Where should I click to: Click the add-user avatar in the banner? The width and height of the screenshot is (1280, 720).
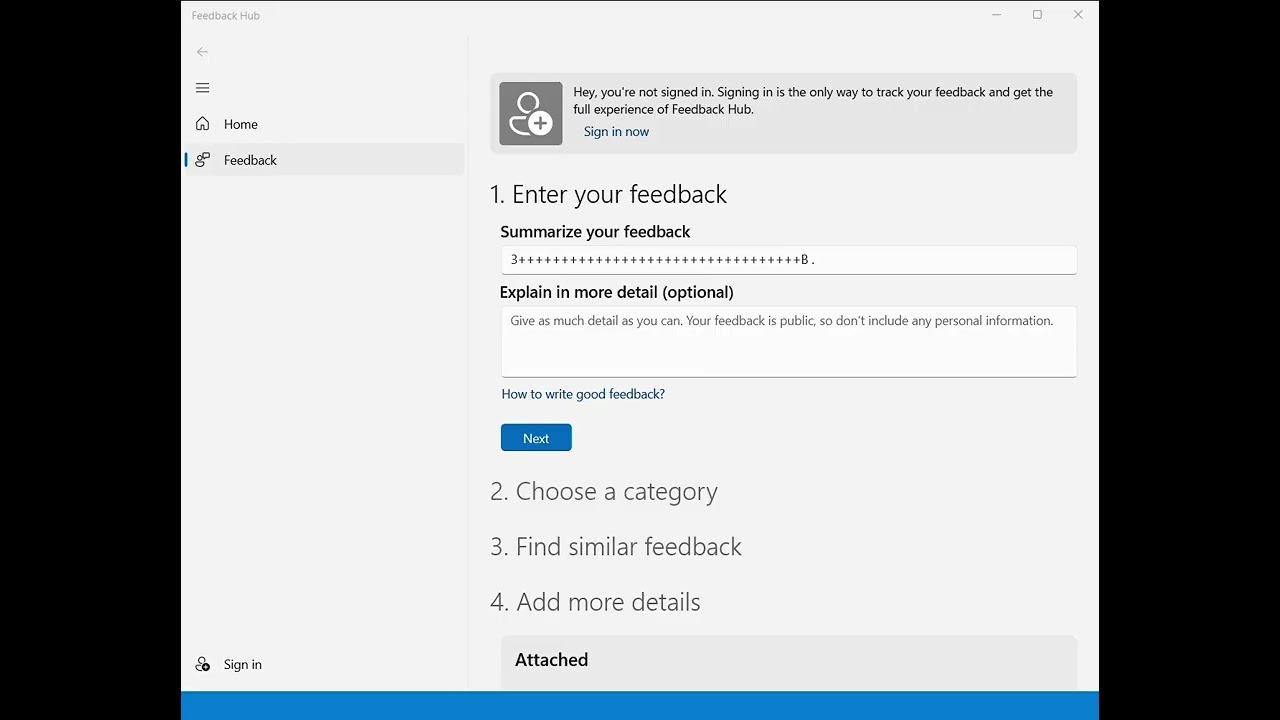531,113
